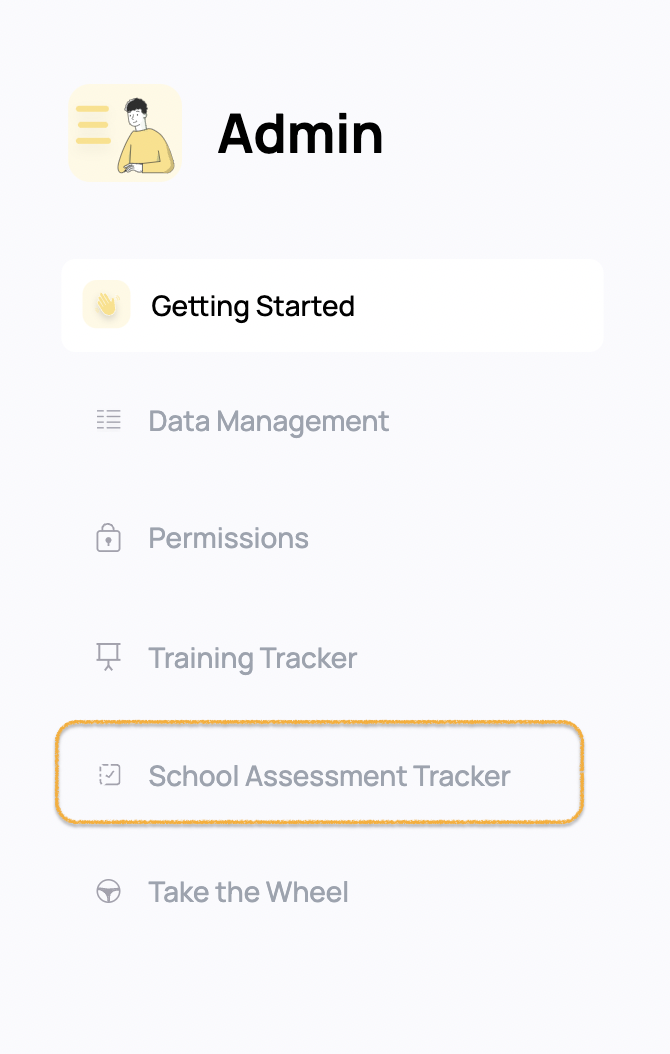
Task: Click the Training Tracker presentation board icon
Action: [x=108, y=657]
